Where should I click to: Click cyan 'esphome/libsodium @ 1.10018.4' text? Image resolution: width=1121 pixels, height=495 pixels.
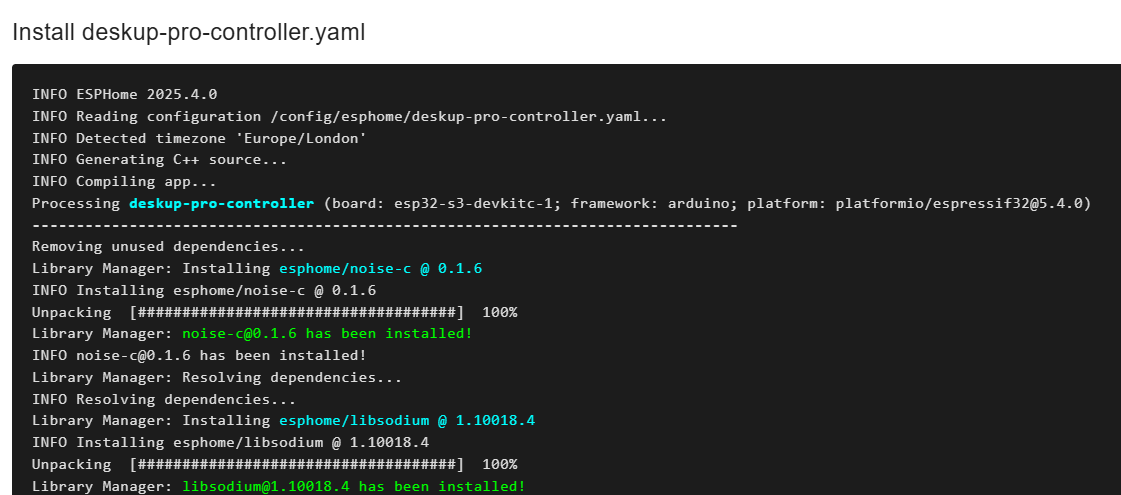tap(407, 421)
